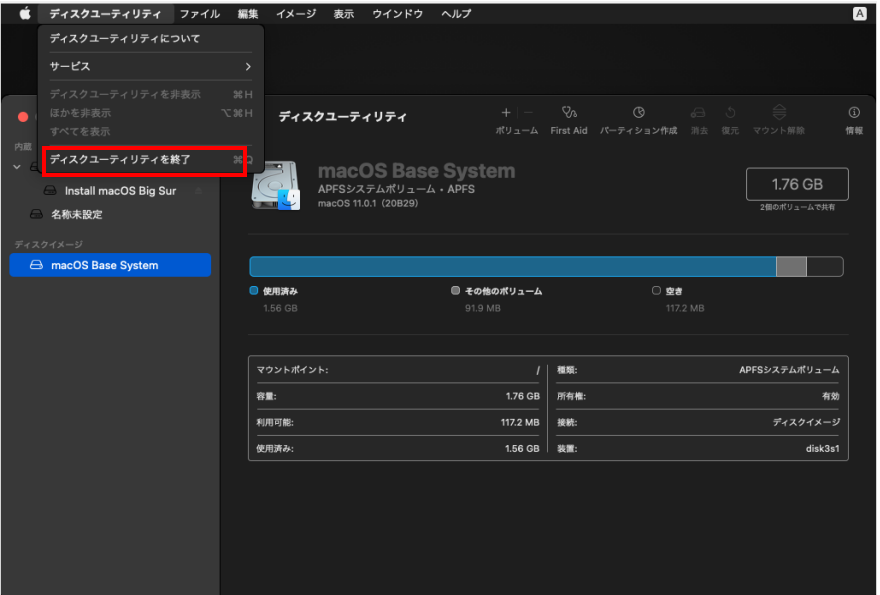The image size is (880, 595).
Task: Open the パーティション作成 partition tool
Action: [x=639, y=112]
